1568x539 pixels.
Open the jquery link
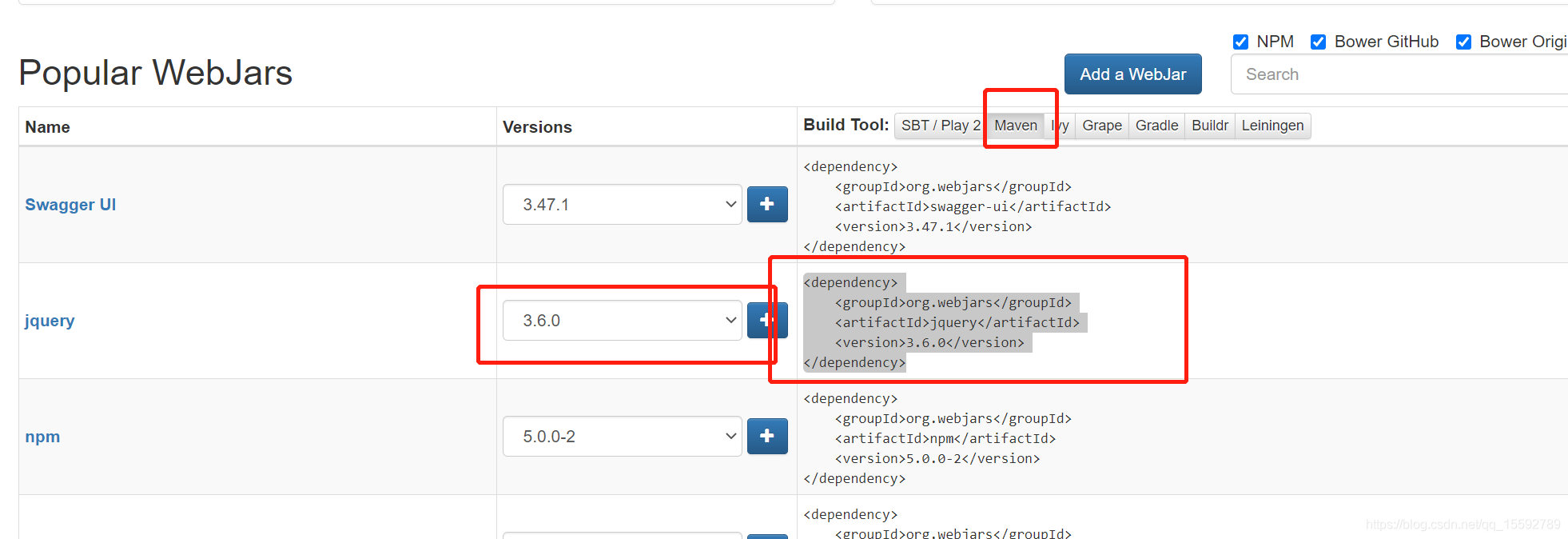(x=50, y=321)
